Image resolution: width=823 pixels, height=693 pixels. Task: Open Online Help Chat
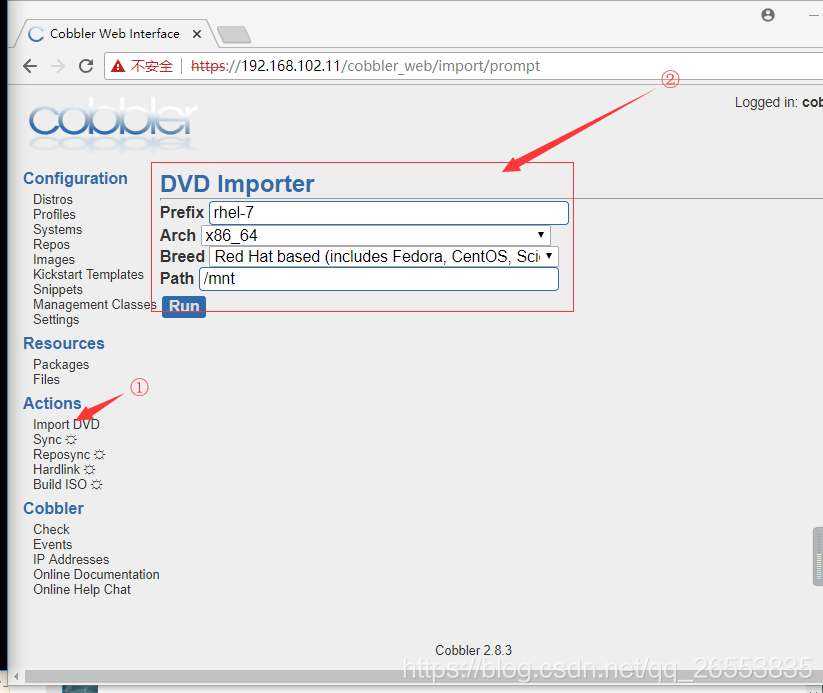click(82, 590)
